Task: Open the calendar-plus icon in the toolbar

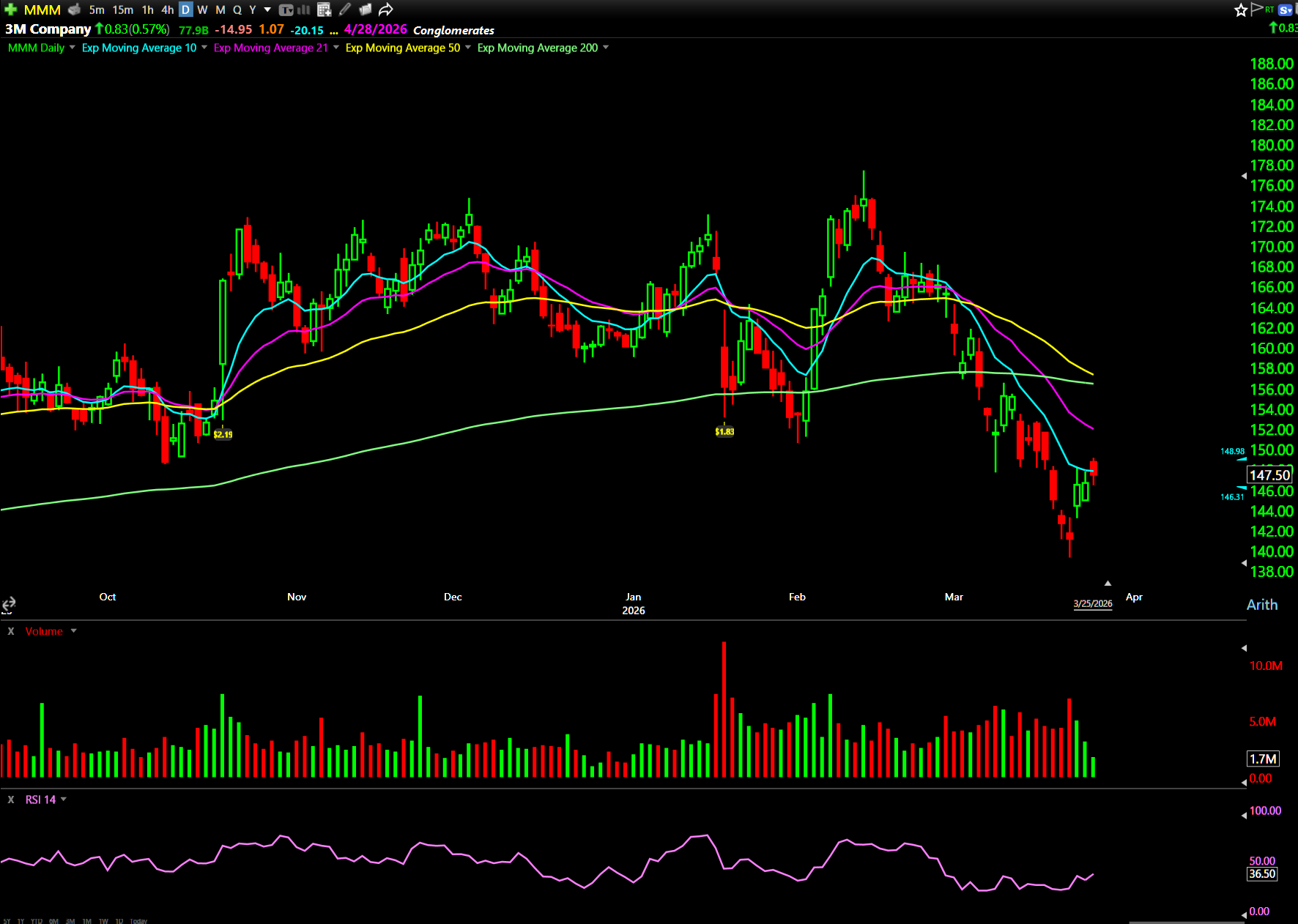Action: point(324,10)
